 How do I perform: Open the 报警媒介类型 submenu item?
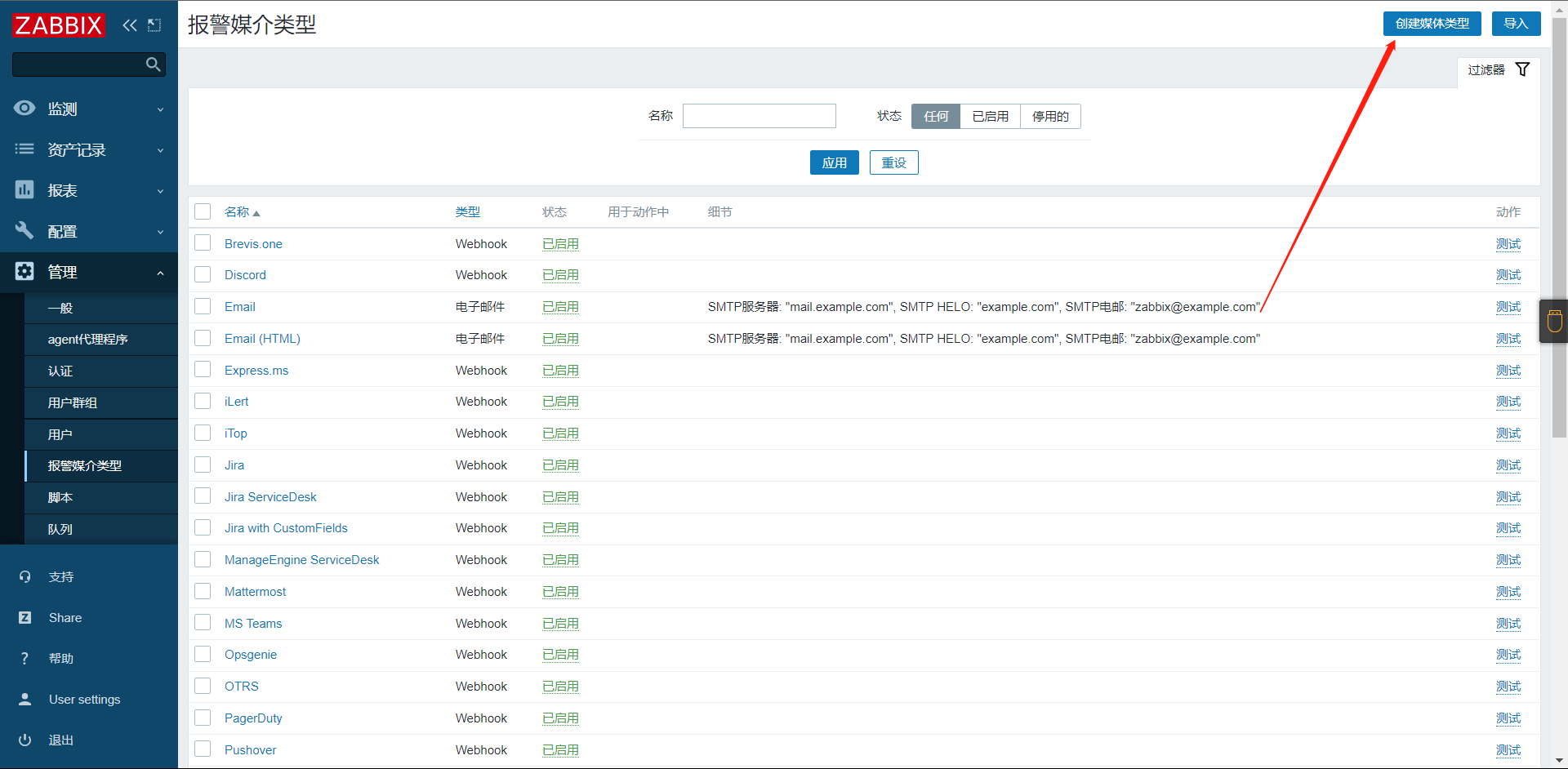(x=101, y=466)
